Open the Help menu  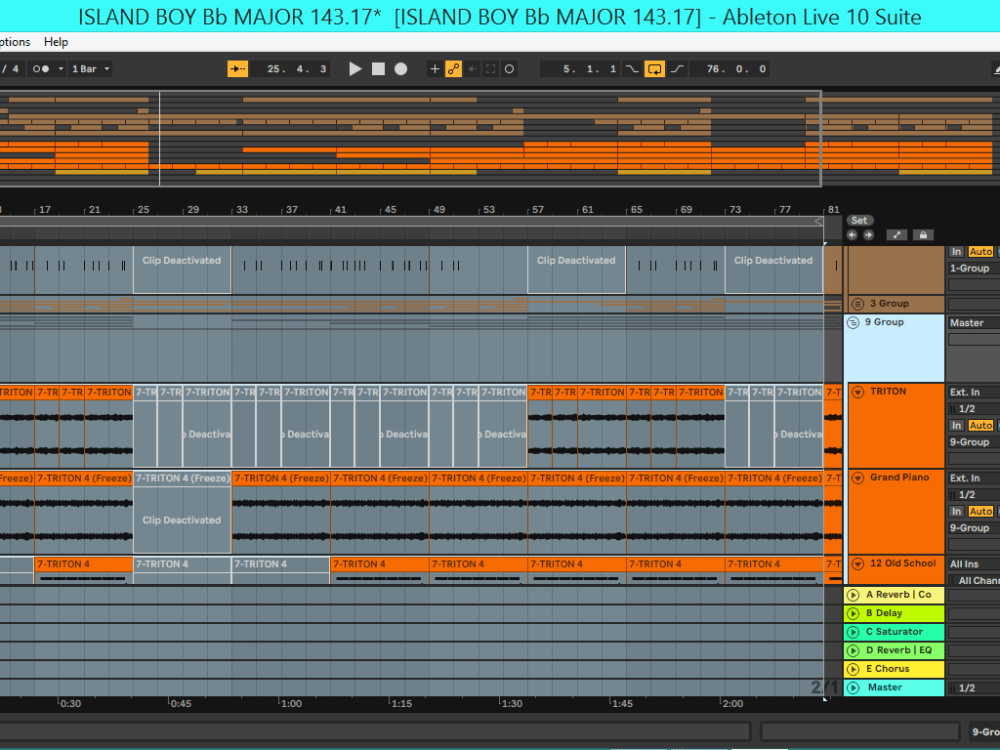pos(55,42)
